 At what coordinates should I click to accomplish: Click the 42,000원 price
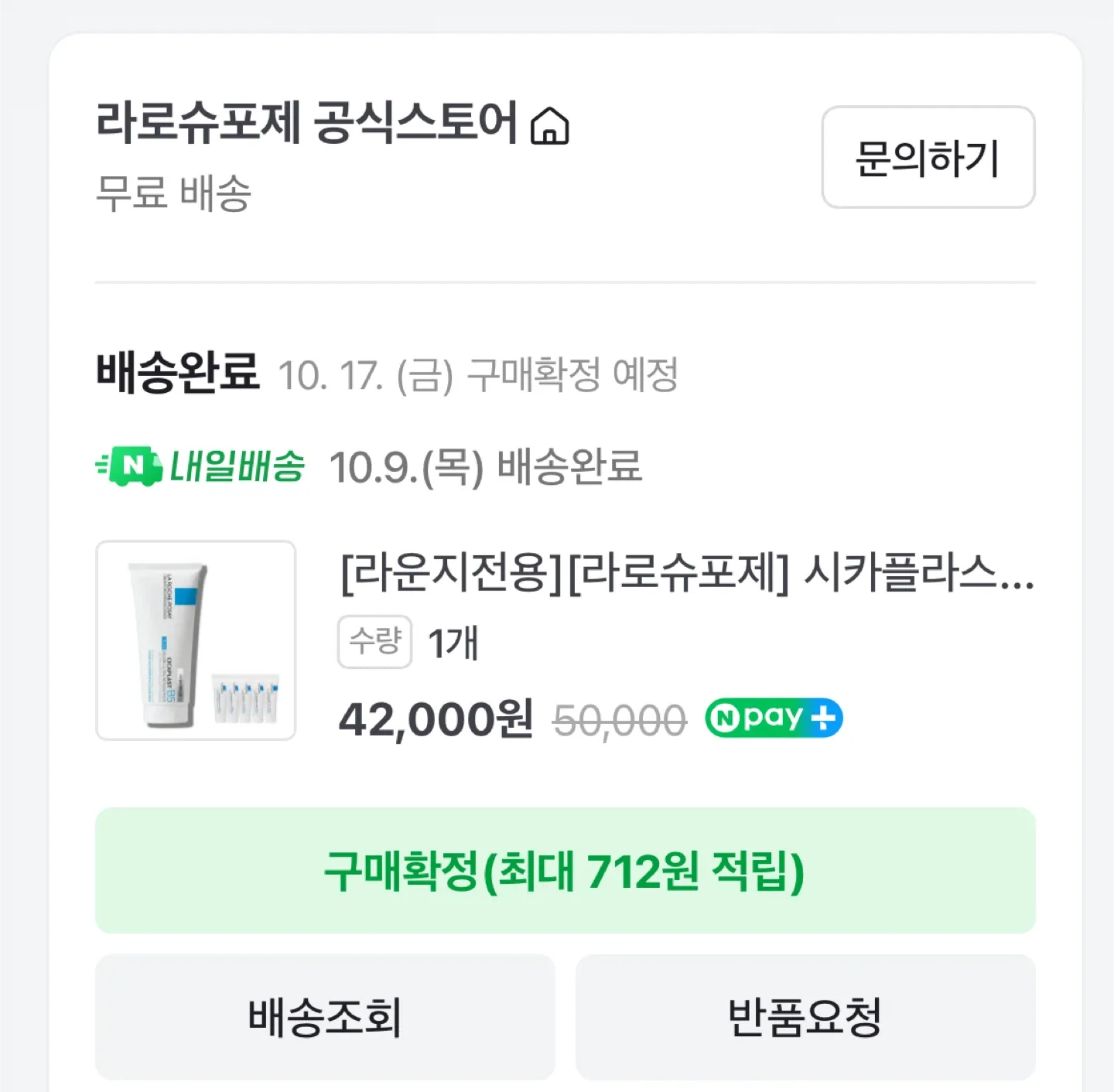[x=436, y=719]
